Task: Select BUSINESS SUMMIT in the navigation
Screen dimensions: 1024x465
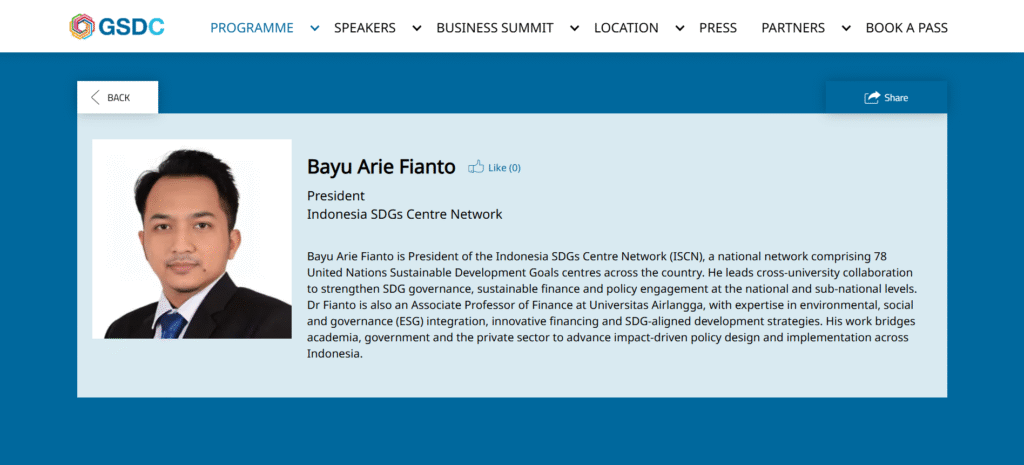Action: click(x=494, y=28)
